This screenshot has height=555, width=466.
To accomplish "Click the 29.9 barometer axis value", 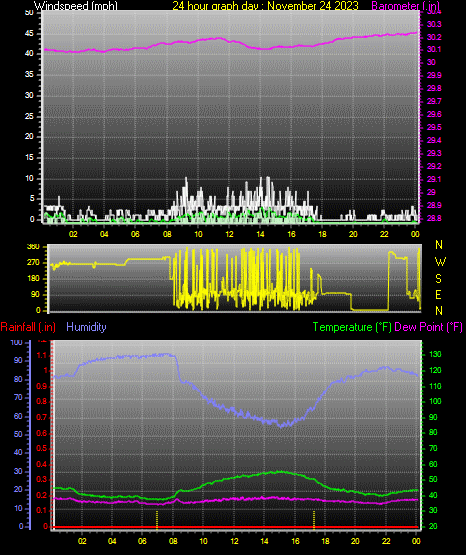I will (x=434, y=75).
